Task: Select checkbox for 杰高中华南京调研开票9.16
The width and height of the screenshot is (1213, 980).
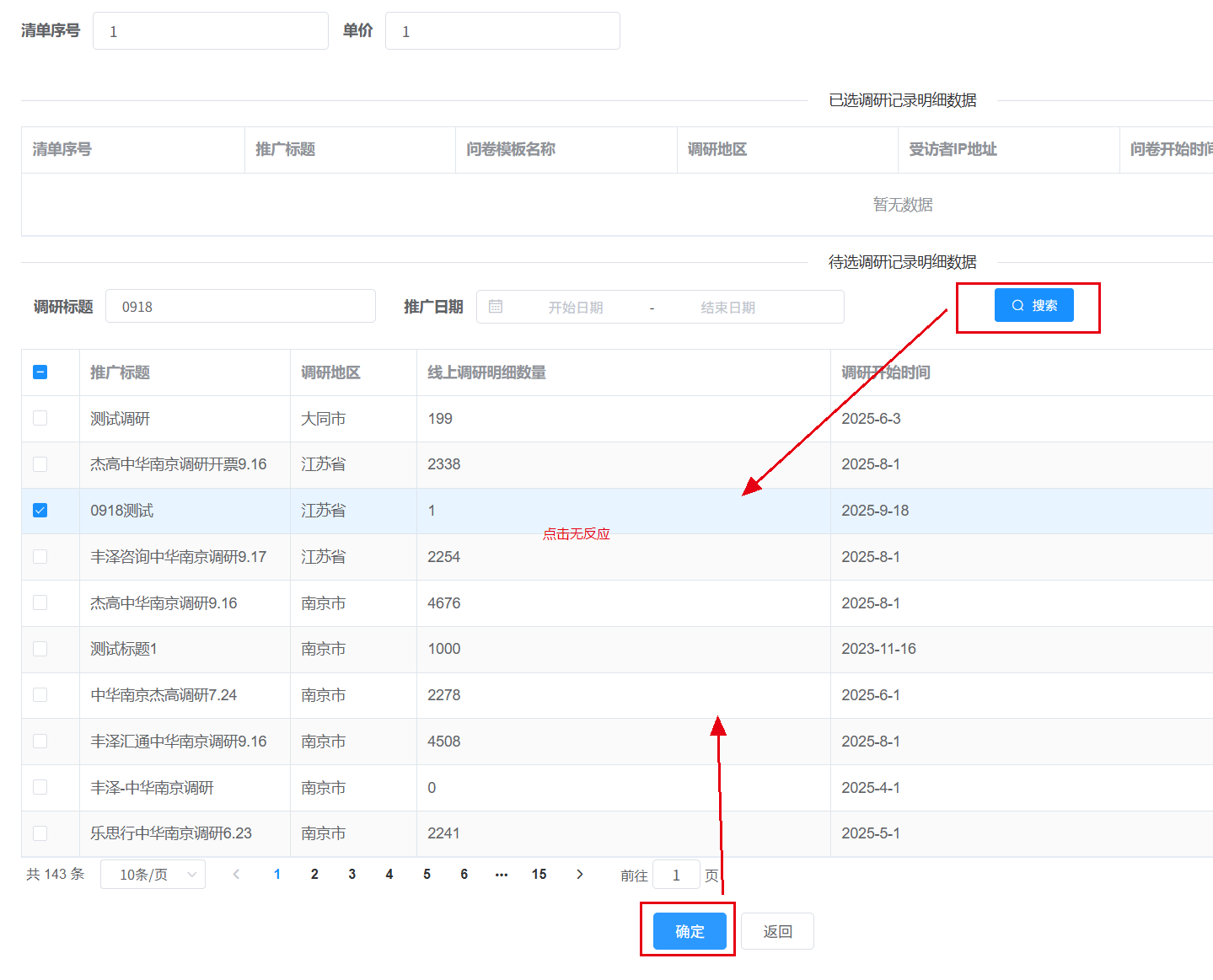Action: 40,464
